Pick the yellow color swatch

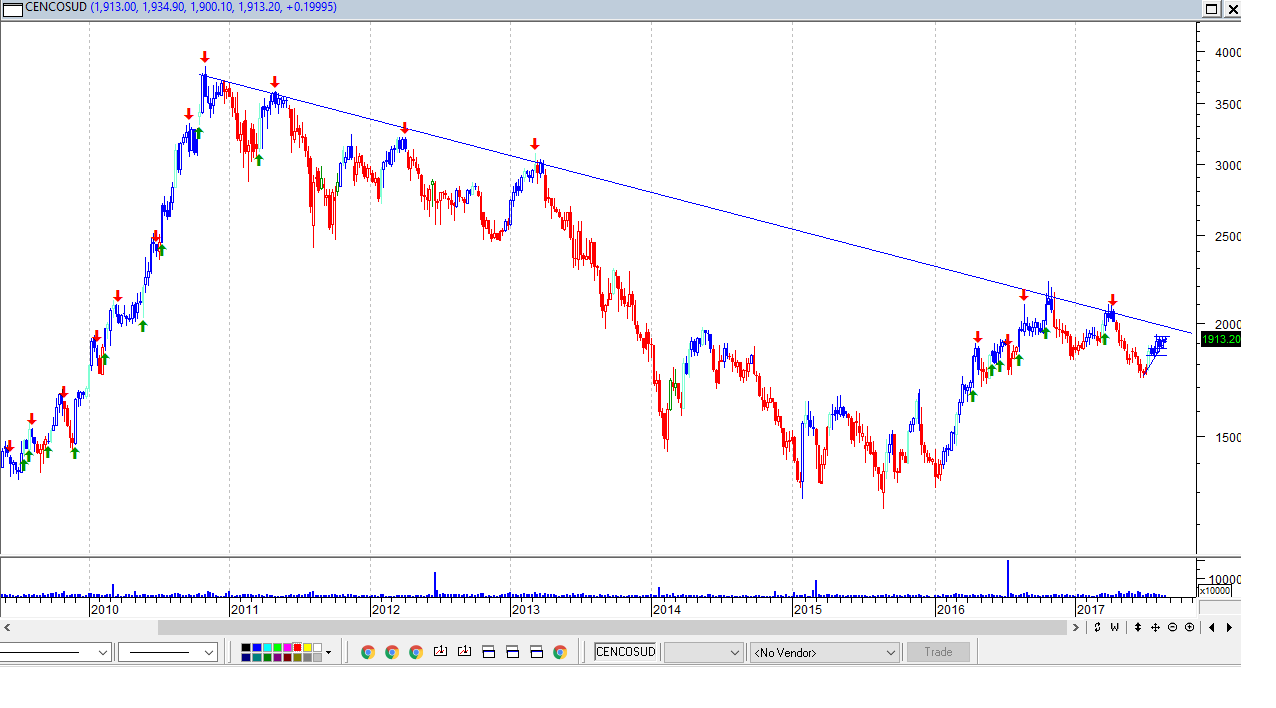(308, 647)
